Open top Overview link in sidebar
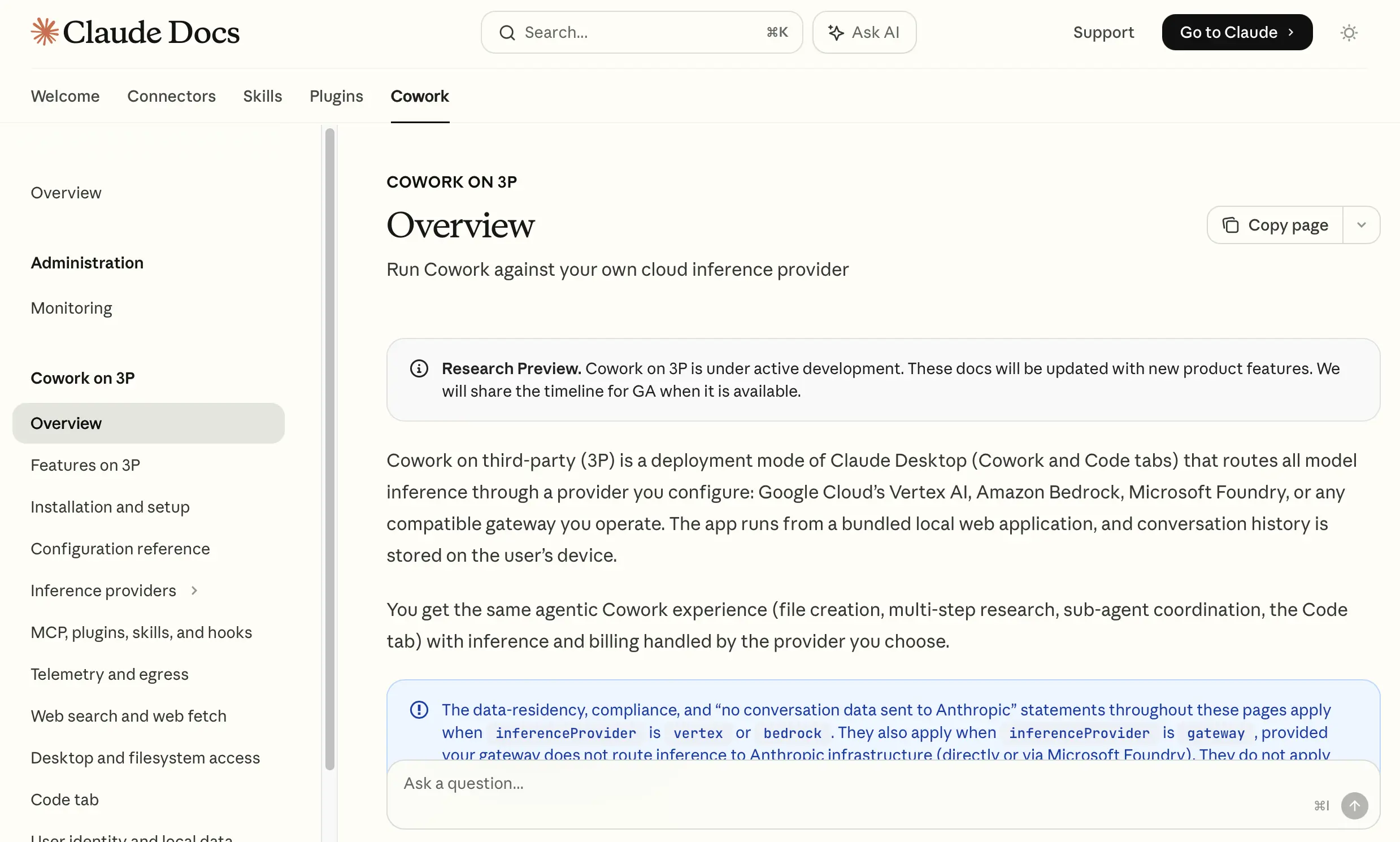This screenshot has height=842, width=1400. tap(66, 193)
